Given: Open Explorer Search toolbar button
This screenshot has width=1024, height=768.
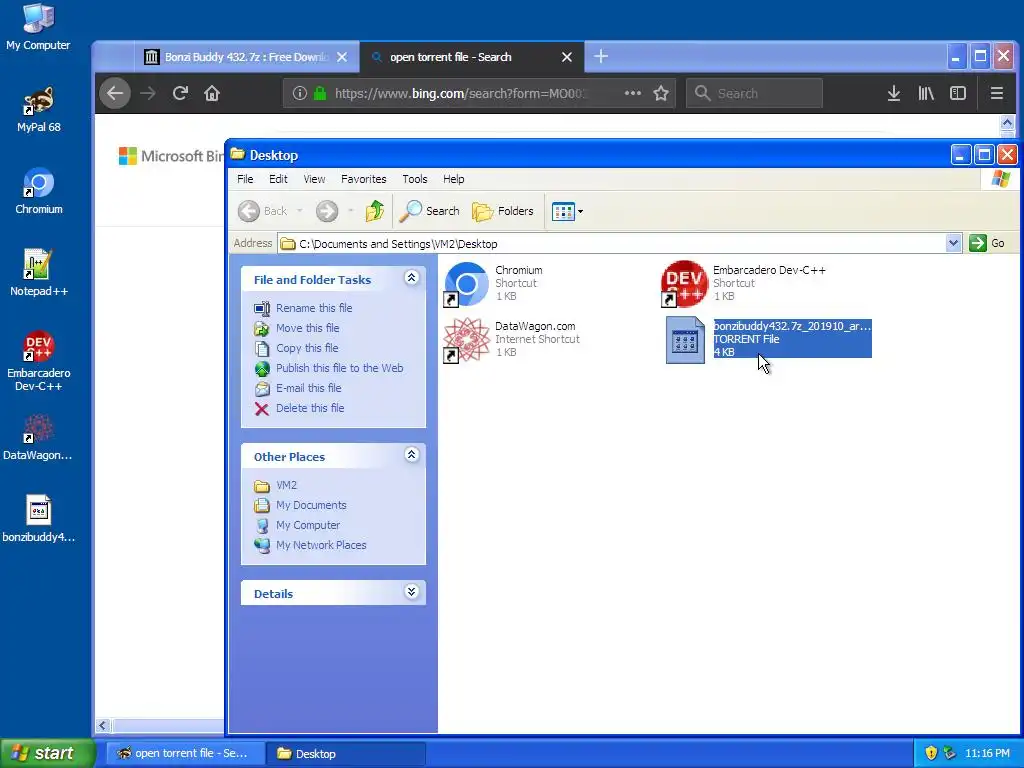Looking at the screenshot, I should click(x=430, y=211).
